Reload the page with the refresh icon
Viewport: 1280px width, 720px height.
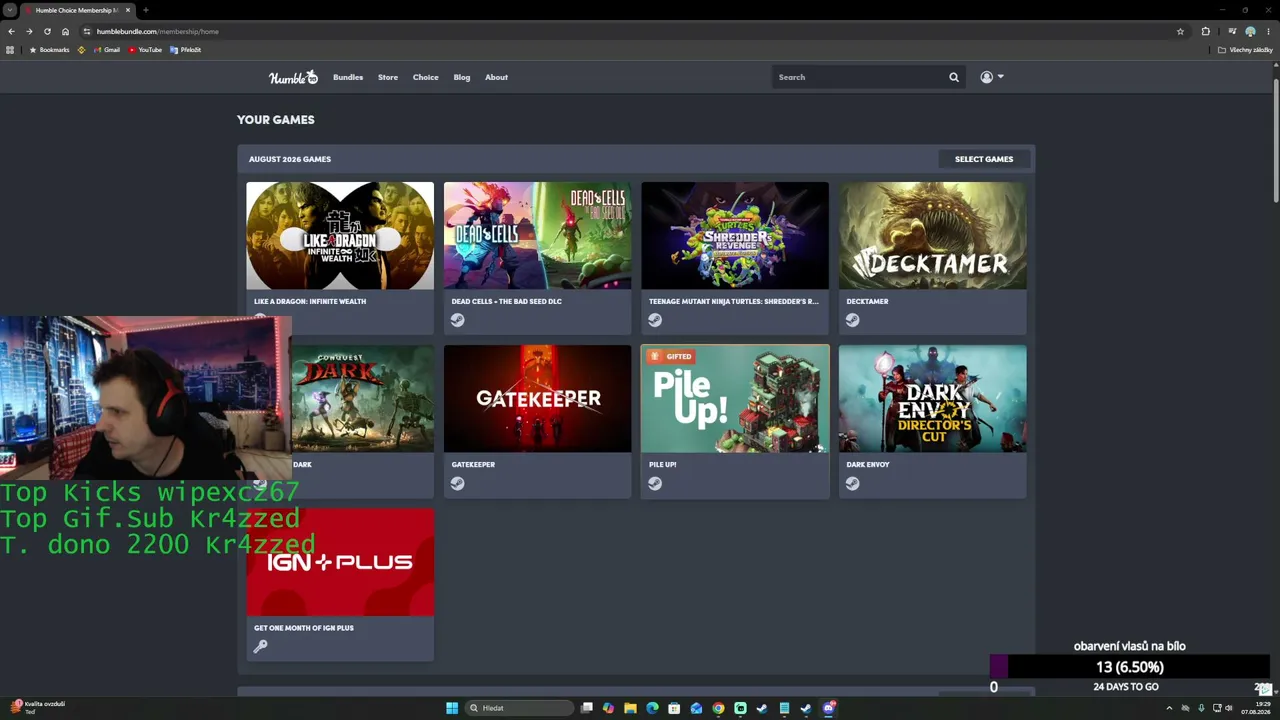tap(47, 31)
